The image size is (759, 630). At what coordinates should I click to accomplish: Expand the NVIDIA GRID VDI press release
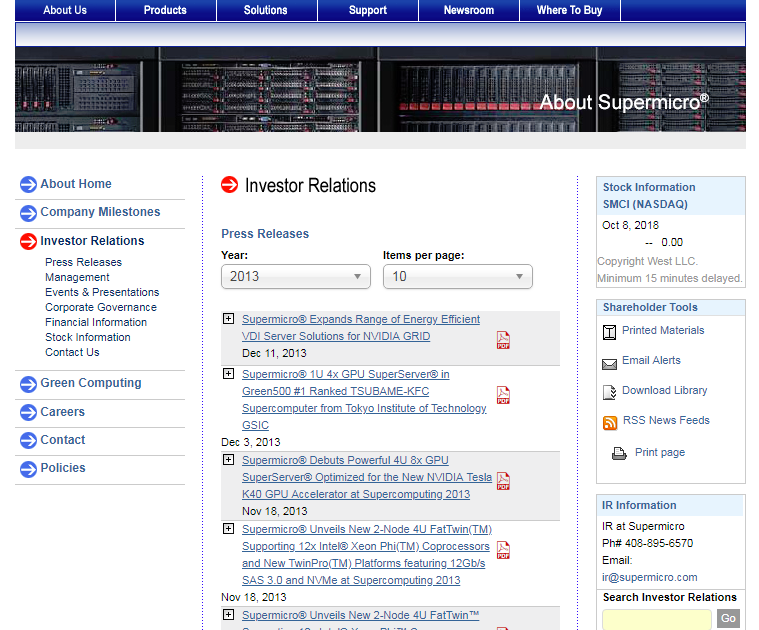click(x=228, y=318)
